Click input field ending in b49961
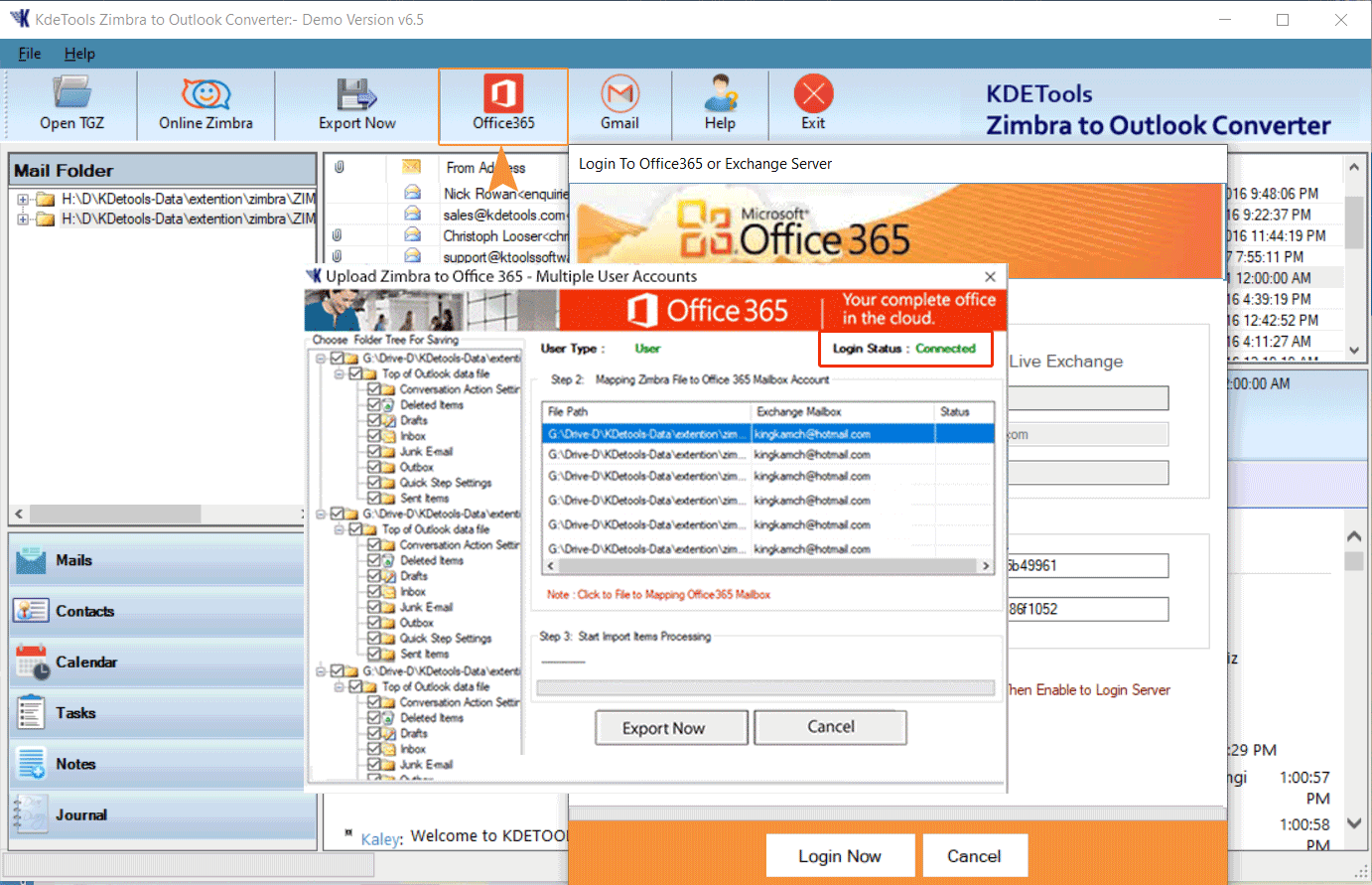1372x885 pixels. click(1087, 566)
